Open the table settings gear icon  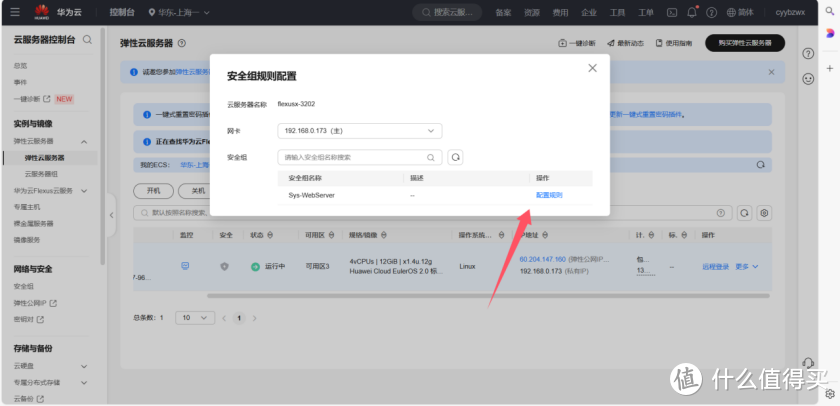(x=765, y=213)
